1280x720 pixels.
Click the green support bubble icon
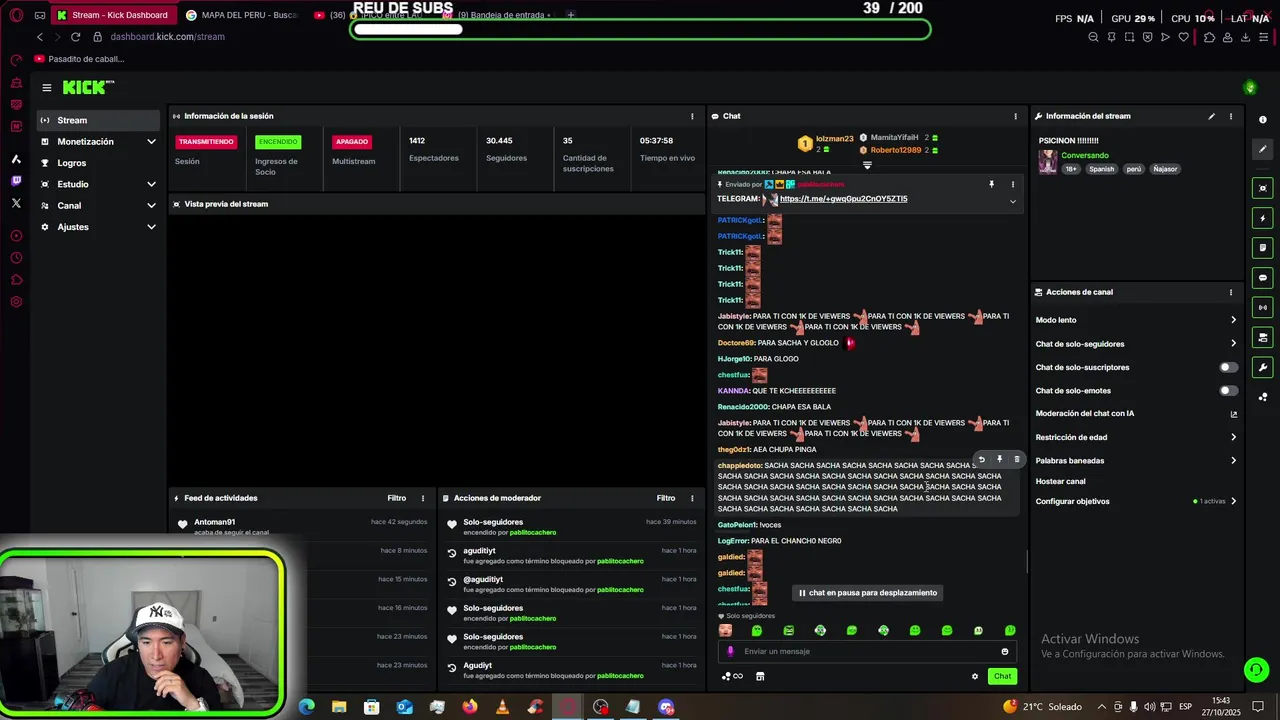pos(1256,669)
